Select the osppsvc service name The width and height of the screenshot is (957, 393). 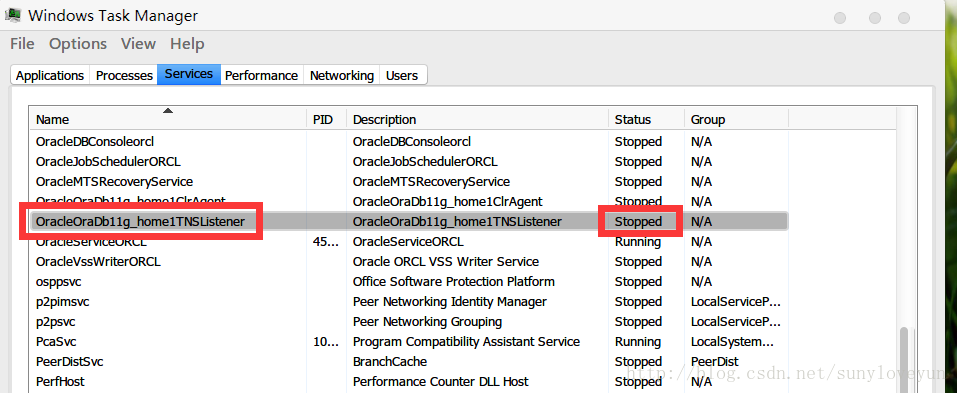[58, 282]
